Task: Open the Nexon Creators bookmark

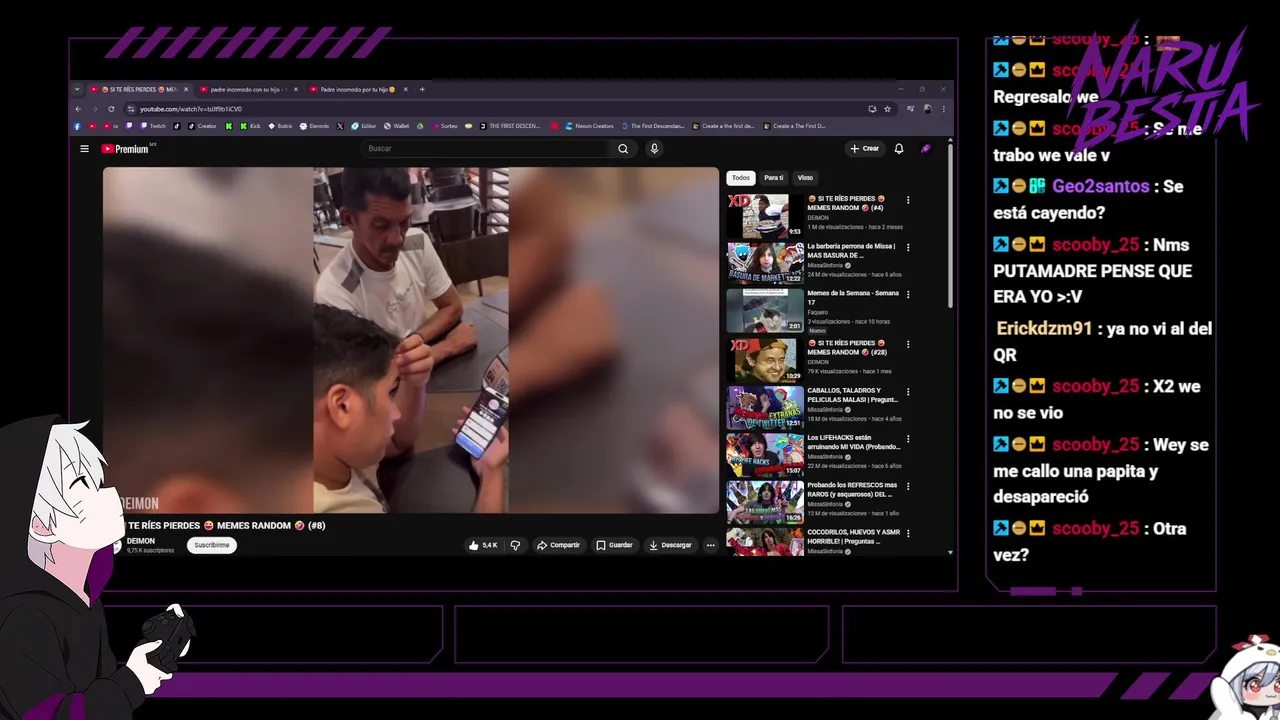Action: (x=589, y=126)
